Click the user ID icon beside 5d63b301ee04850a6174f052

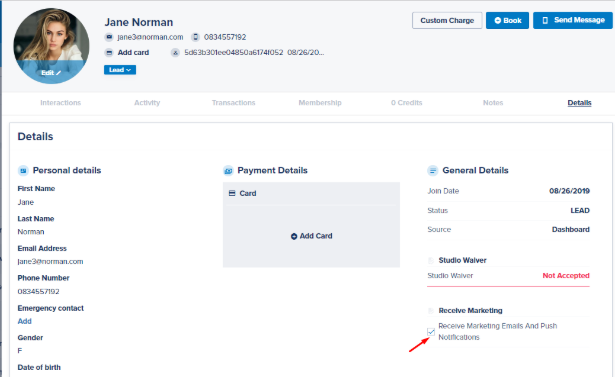(x=175, y=53)
